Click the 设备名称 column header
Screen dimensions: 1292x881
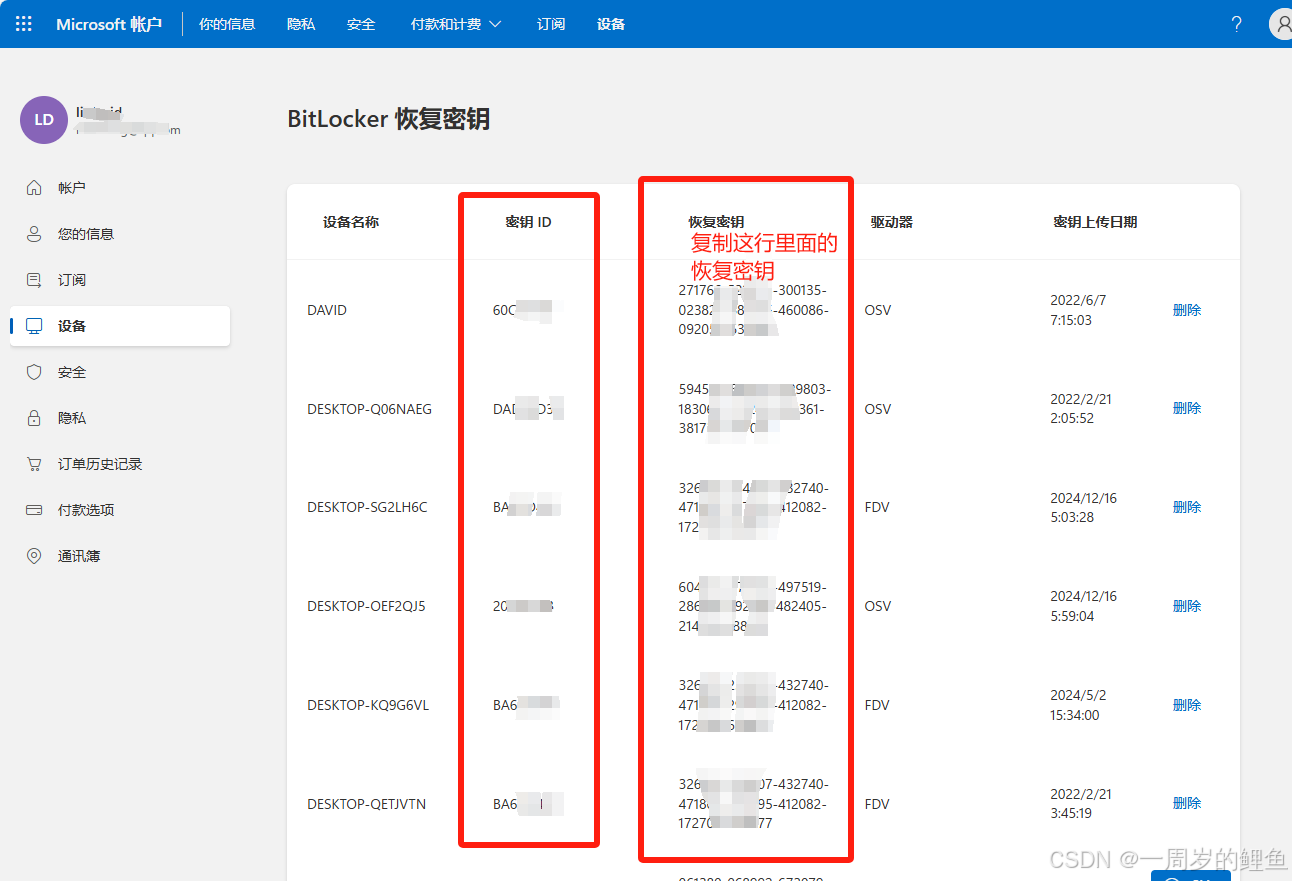tap(351, 222)
